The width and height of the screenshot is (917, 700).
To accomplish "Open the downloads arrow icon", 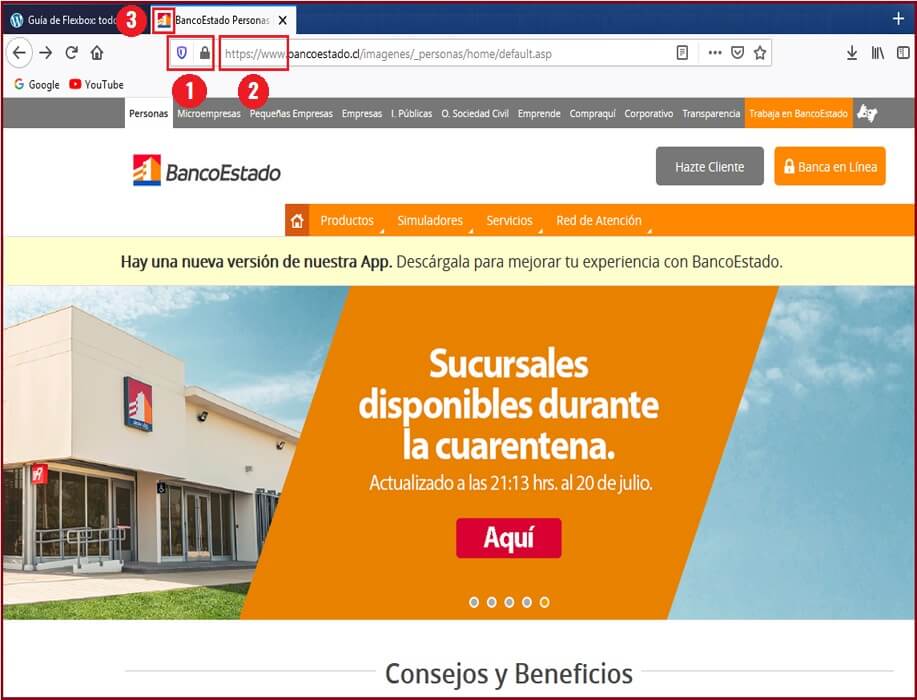I will tap(852, 53).
